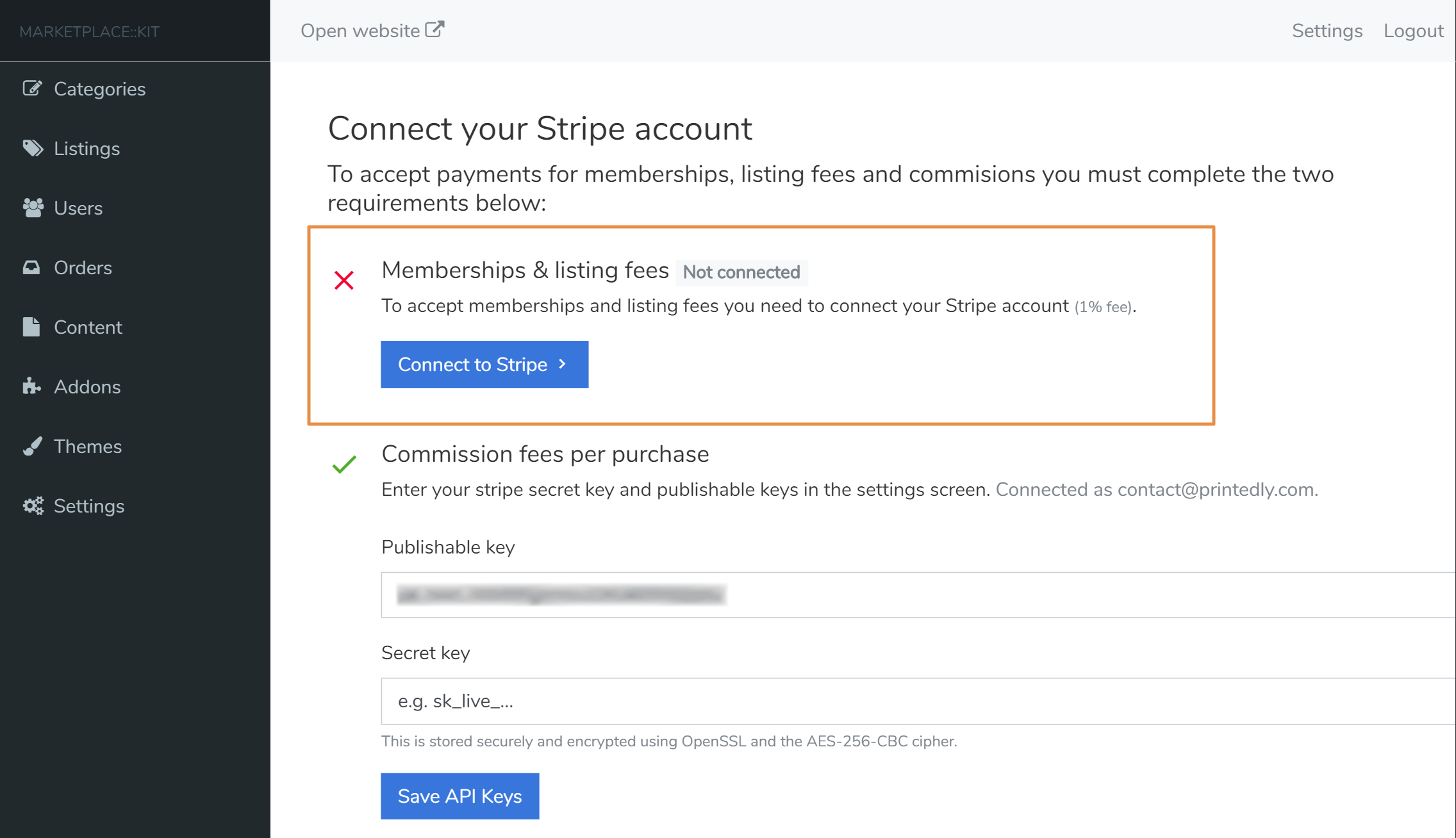Click into the Secret key input field
Screen dimensions: 1456x838
click(916, 701)
